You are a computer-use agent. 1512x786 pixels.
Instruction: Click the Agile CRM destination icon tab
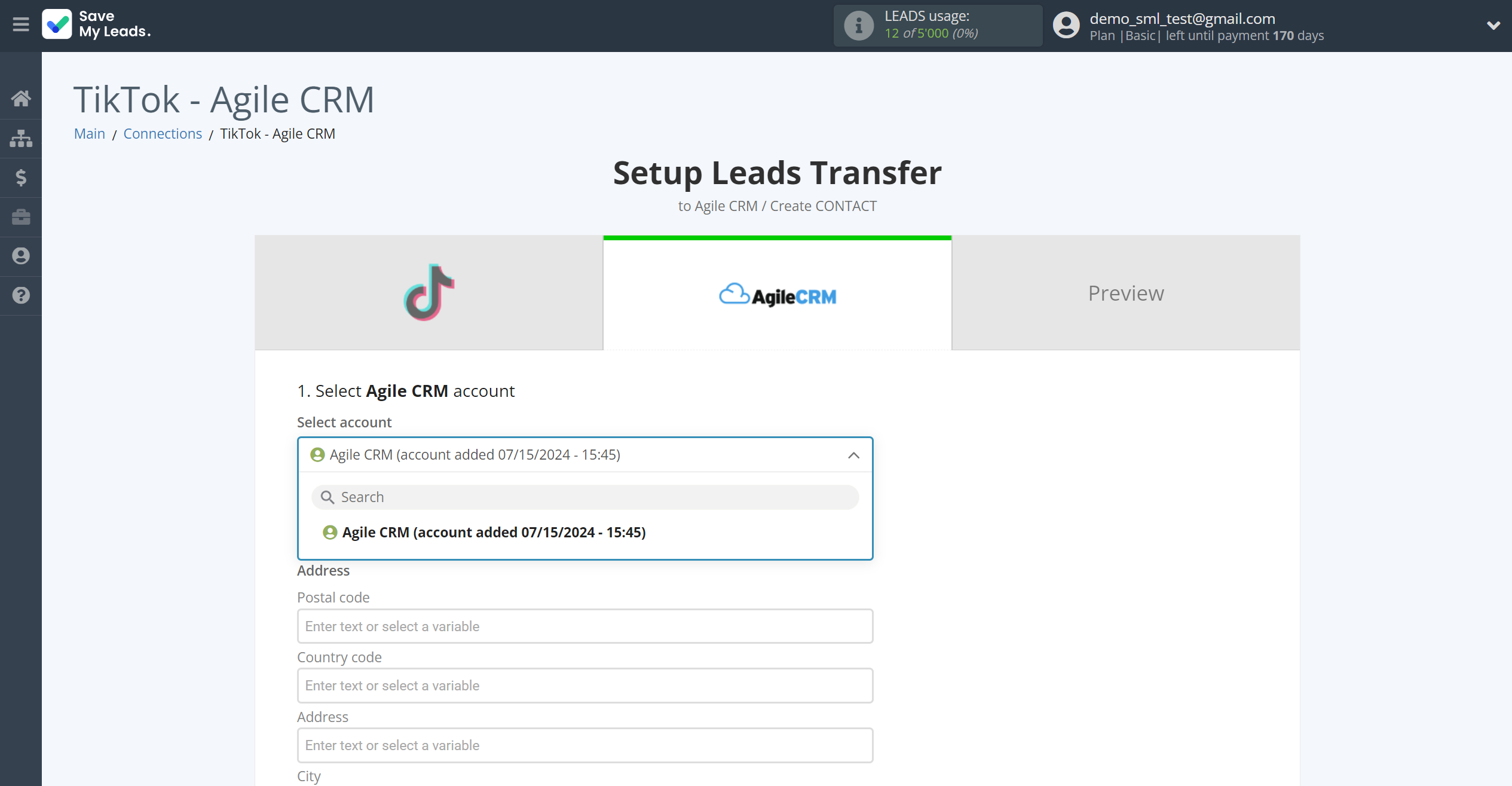(x=778, y=293)
